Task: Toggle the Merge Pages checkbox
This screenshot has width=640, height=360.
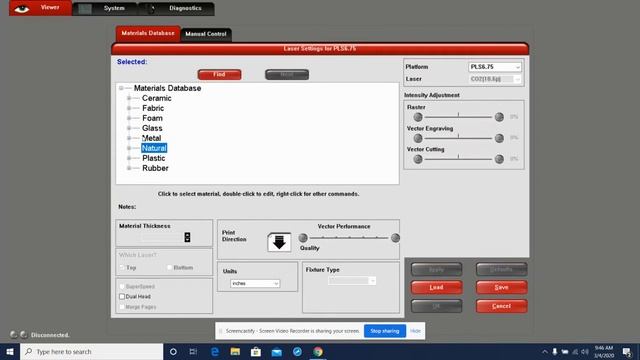Action: pyautogui.click(x=122, y=307)
